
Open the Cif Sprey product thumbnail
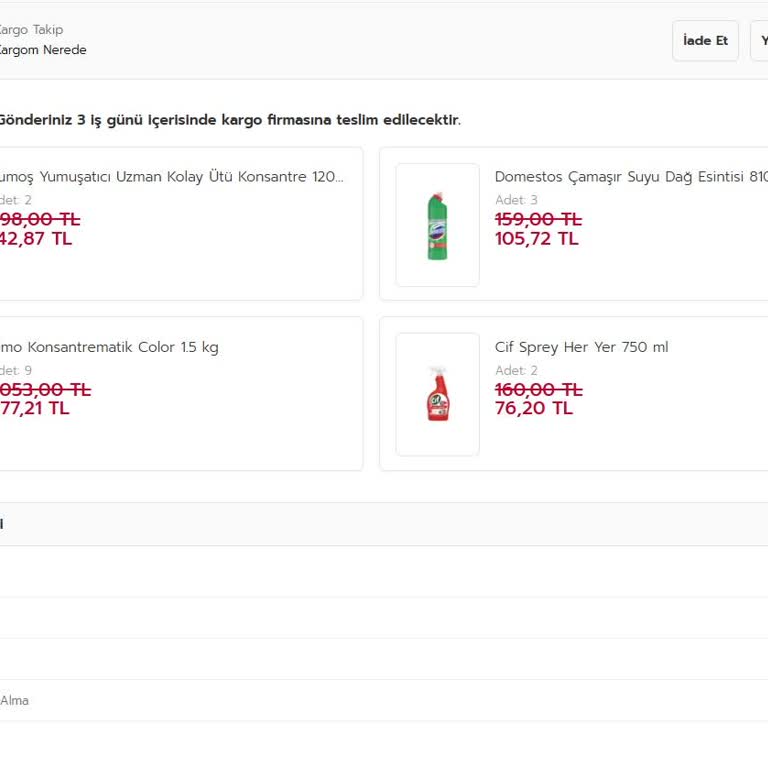(437, 394)
